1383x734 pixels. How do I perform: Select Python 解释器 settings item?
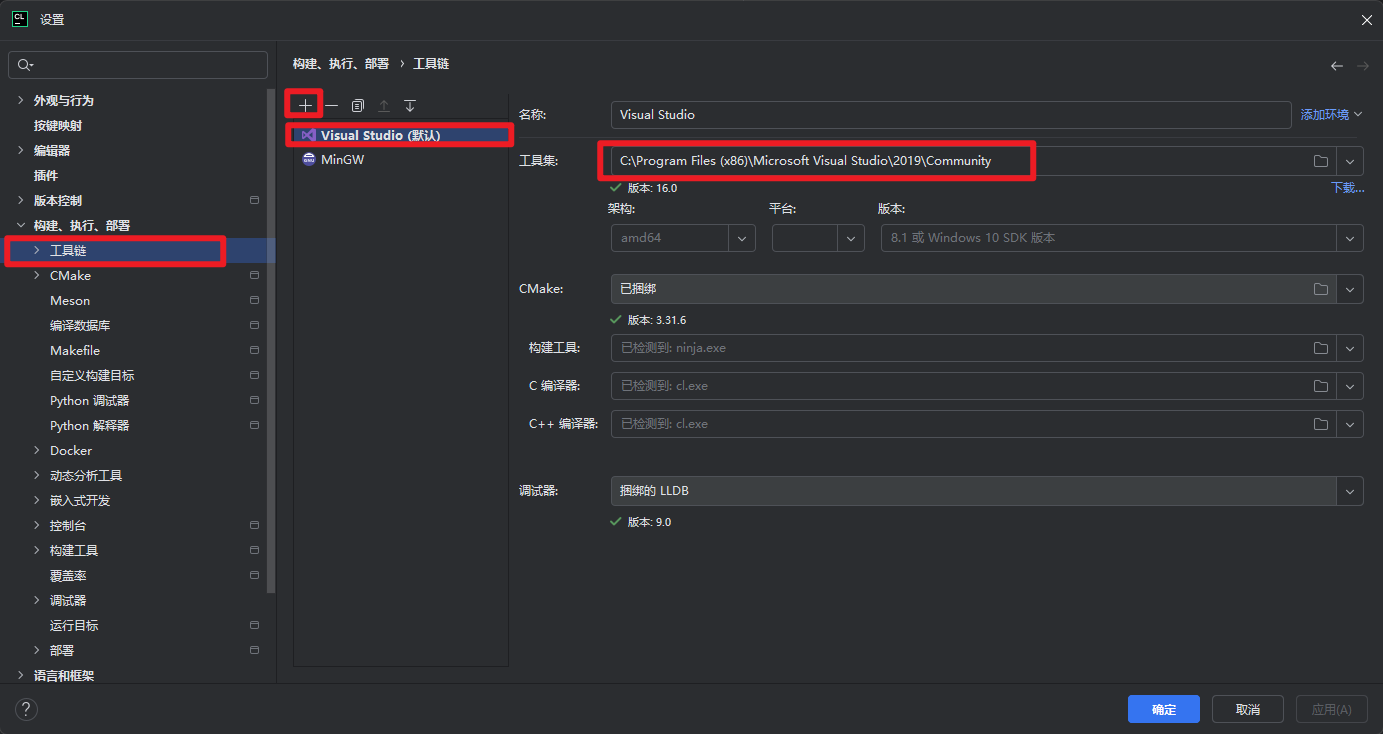click(x=90, y=426)
